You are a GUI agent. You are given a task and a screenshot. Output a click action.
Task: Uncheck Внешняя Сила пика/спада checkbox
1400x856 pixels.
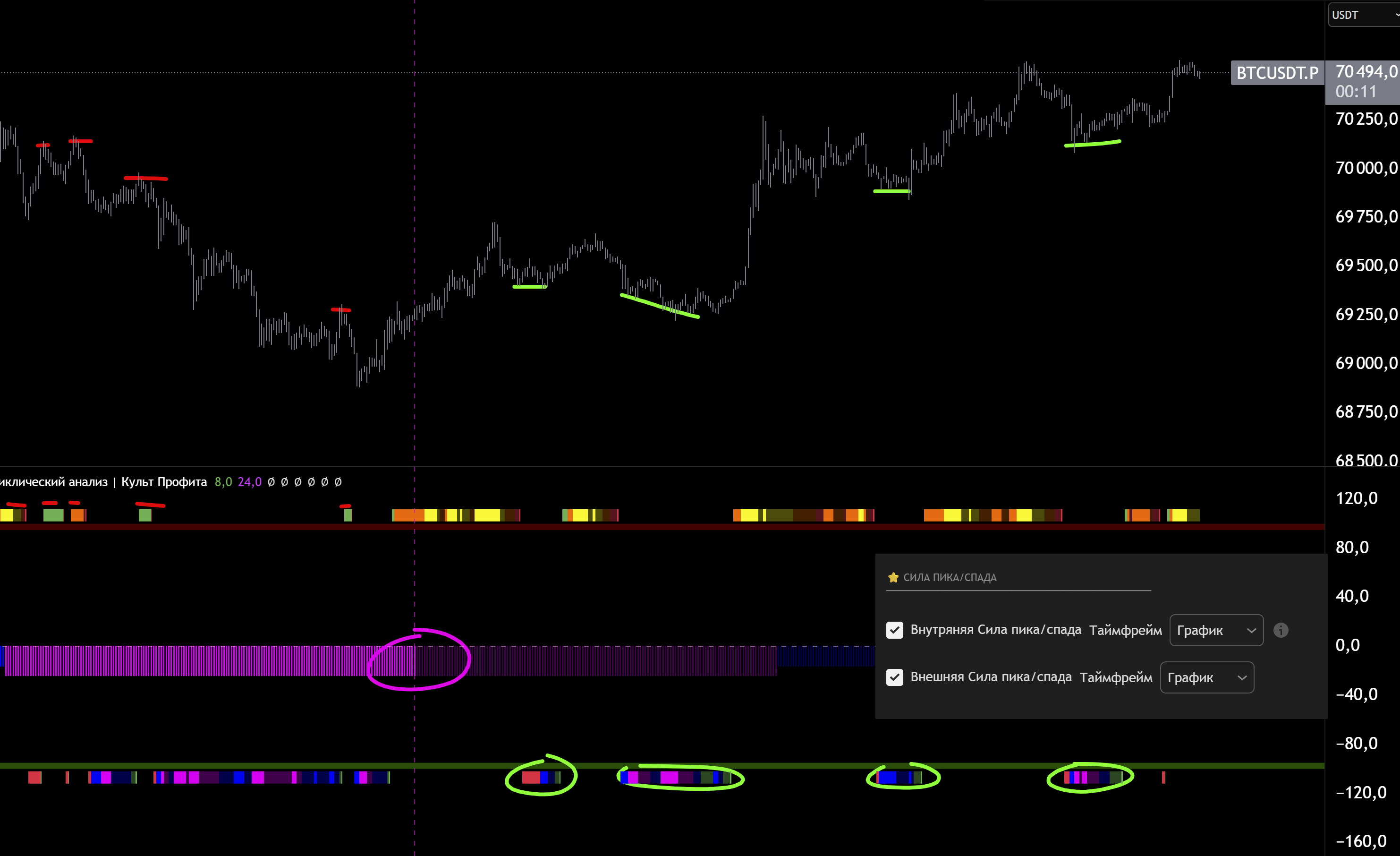pos(894,677)
